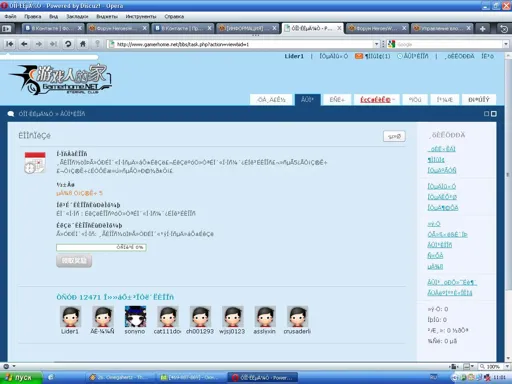The height and width of the screenshot is (384, 512).
Task: Click the second small square icon in blue bar
Action: pos(494,114)
